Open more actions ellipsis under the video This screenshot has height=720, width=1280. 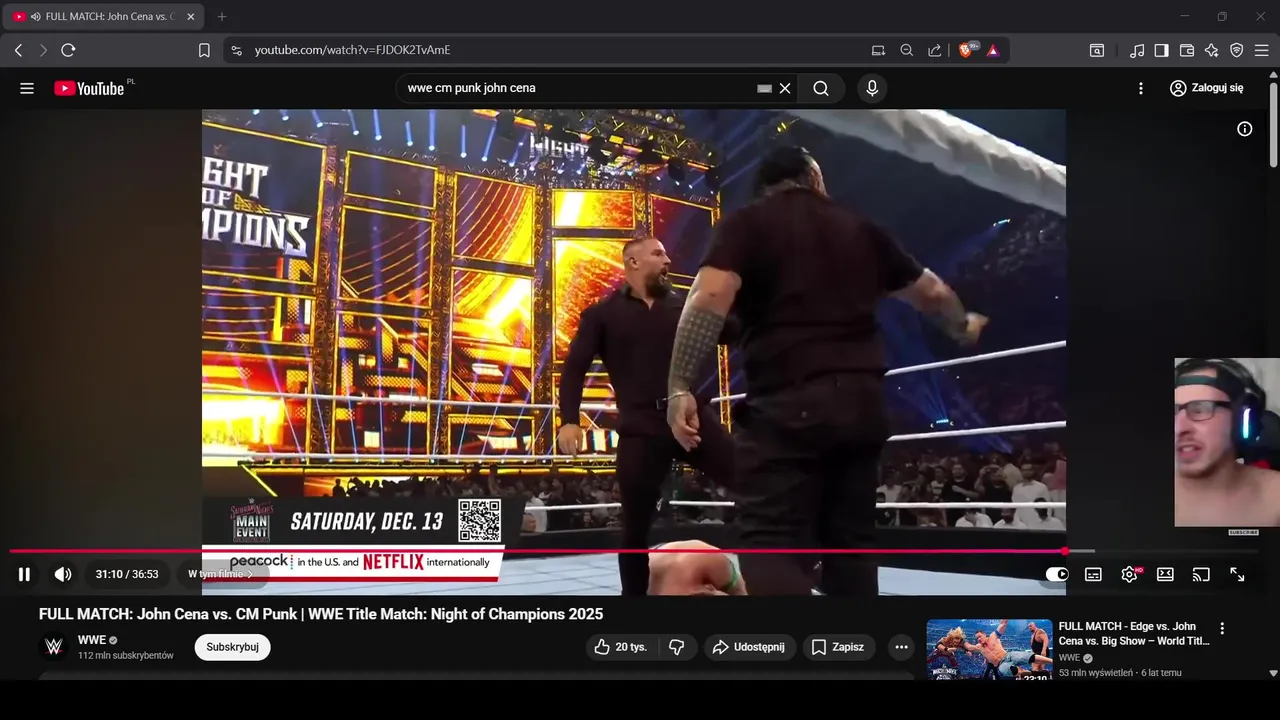901,647
